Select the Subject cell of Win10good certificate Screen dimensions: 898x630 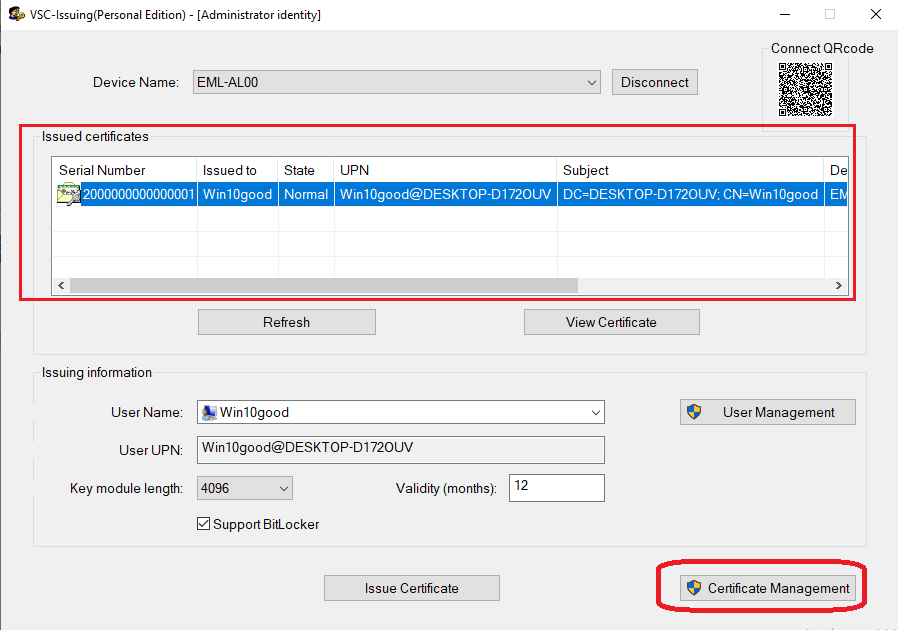coord(690,195)
